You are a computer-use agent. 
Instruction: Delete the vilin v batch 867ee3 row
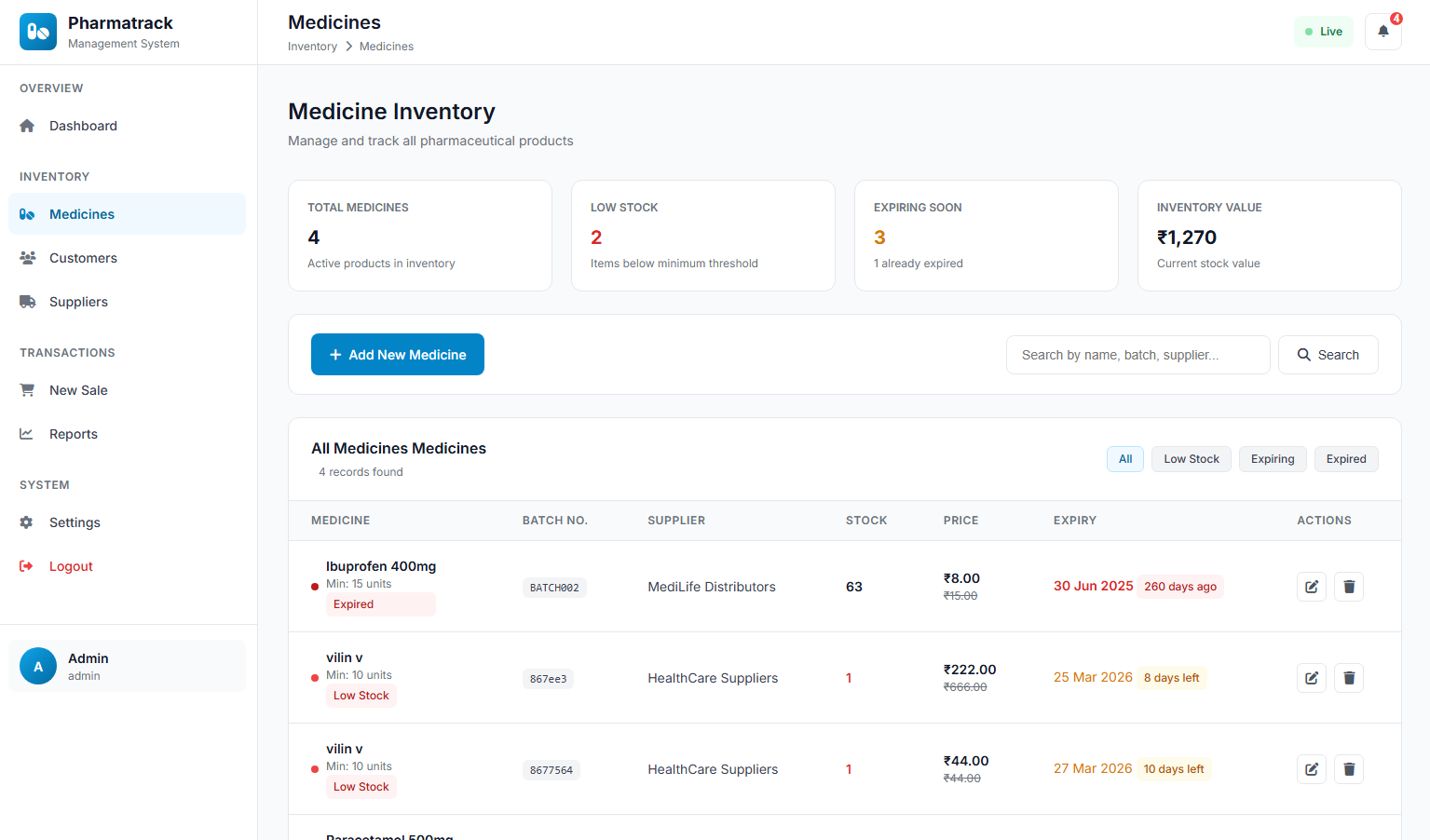(1348, 678)
